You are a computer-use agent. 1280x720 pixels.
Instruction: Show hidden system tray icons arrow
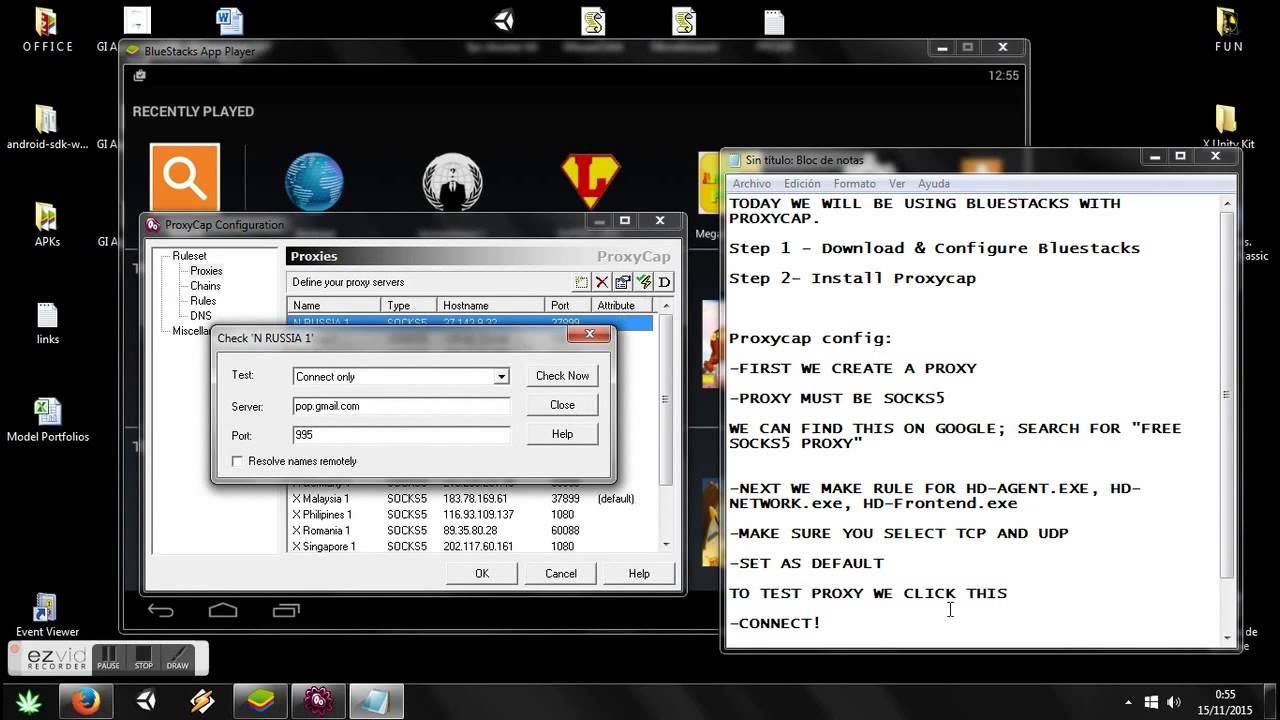pyautogui.click(x=1129, y=702)
